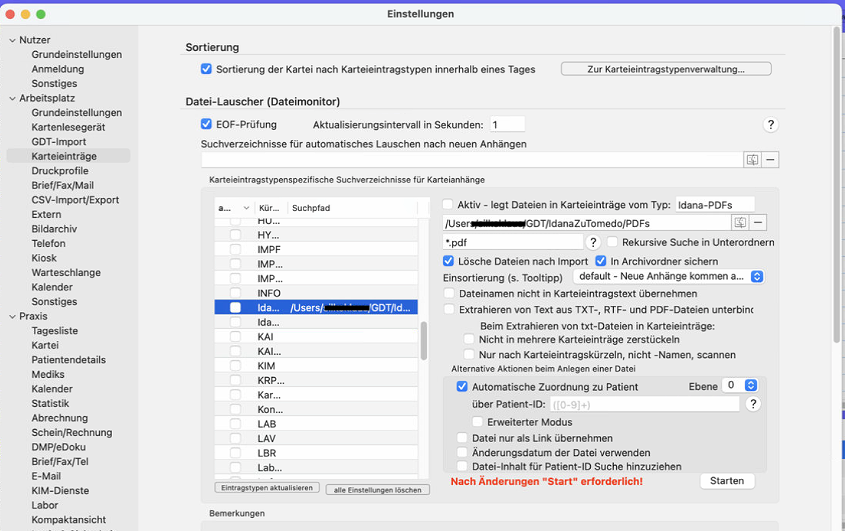Collapse the Praxis tree section
Viewport: 845px width, 531px height.
pos(12,316)
